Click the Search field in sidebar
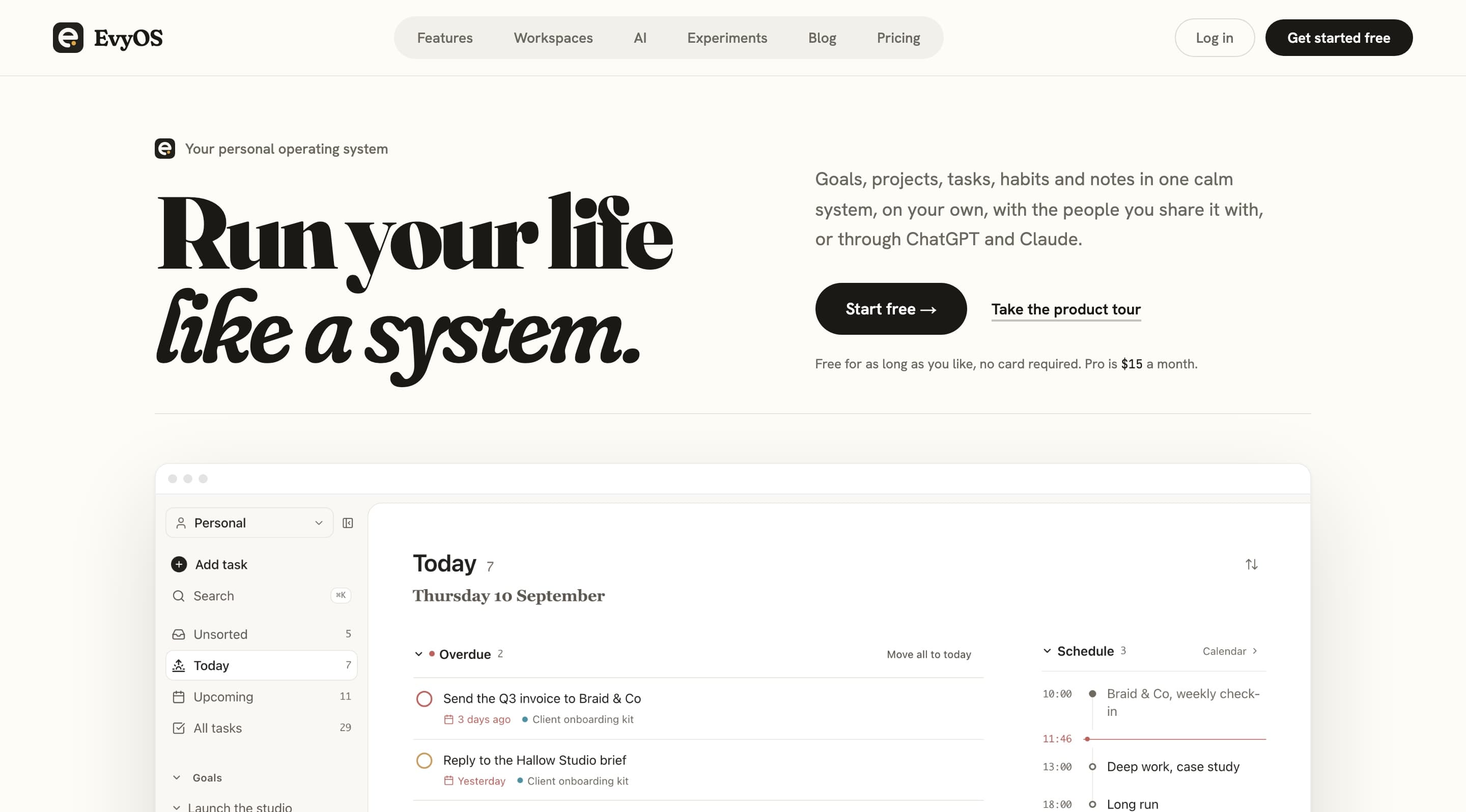The height and width of the screenshot is (812, 1466). coord(261,596)
